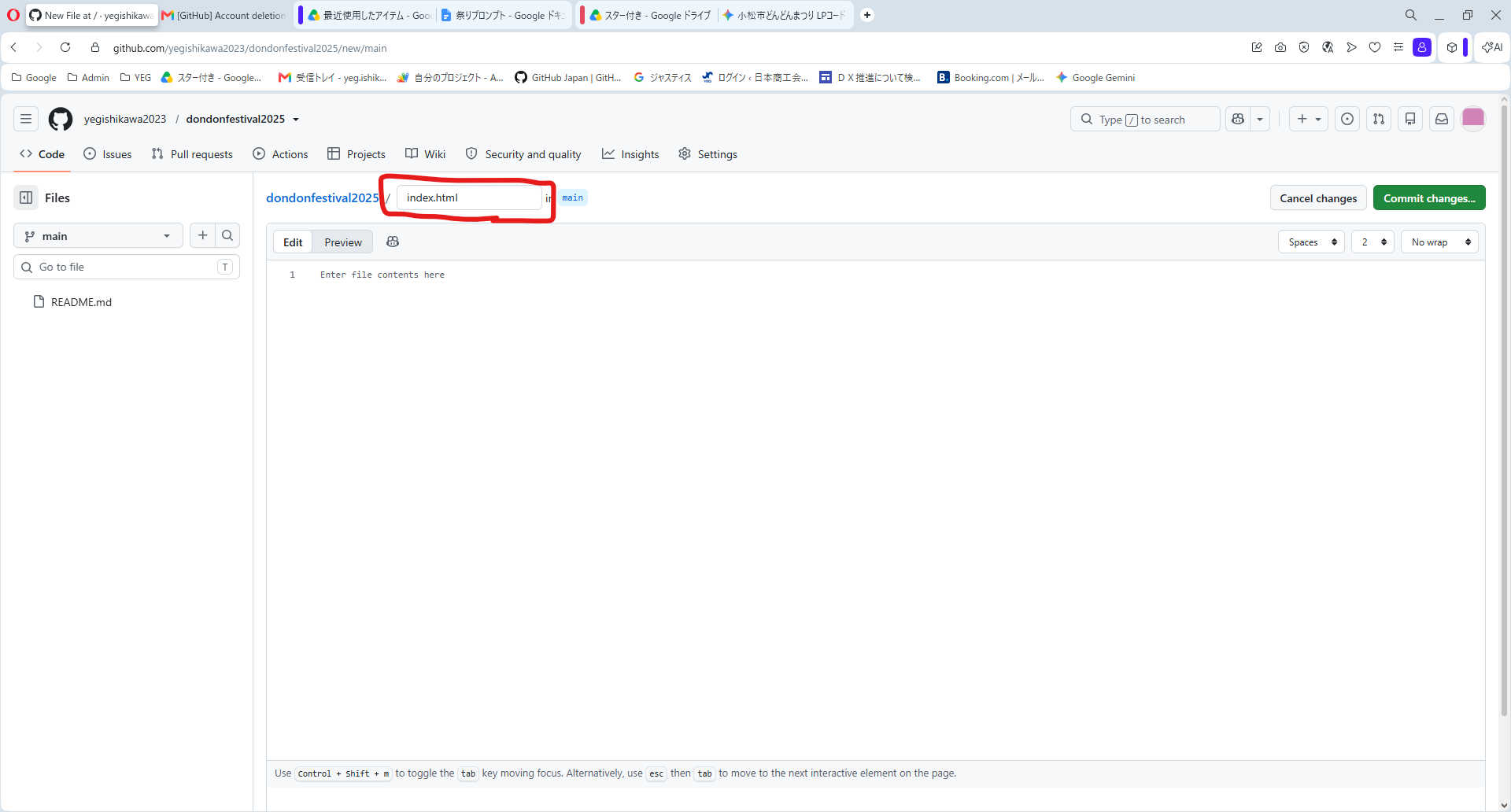Go to the Settings tab
The height and width of the screenshot is (812, 1511).
pyautogui.click(x=707, y=154)
